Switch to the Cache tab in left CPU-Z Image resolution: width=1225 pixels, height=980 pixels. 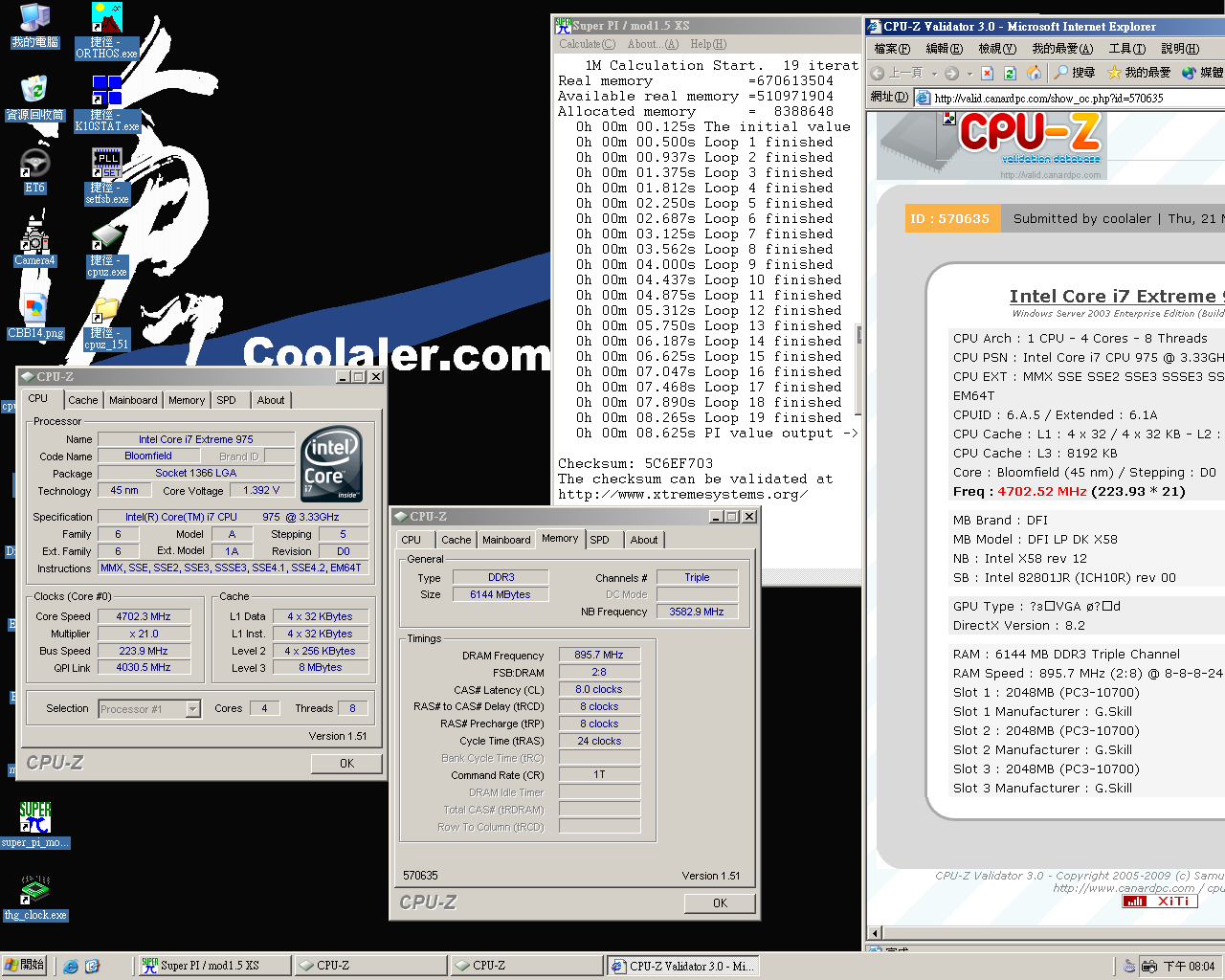click(83, 400)
